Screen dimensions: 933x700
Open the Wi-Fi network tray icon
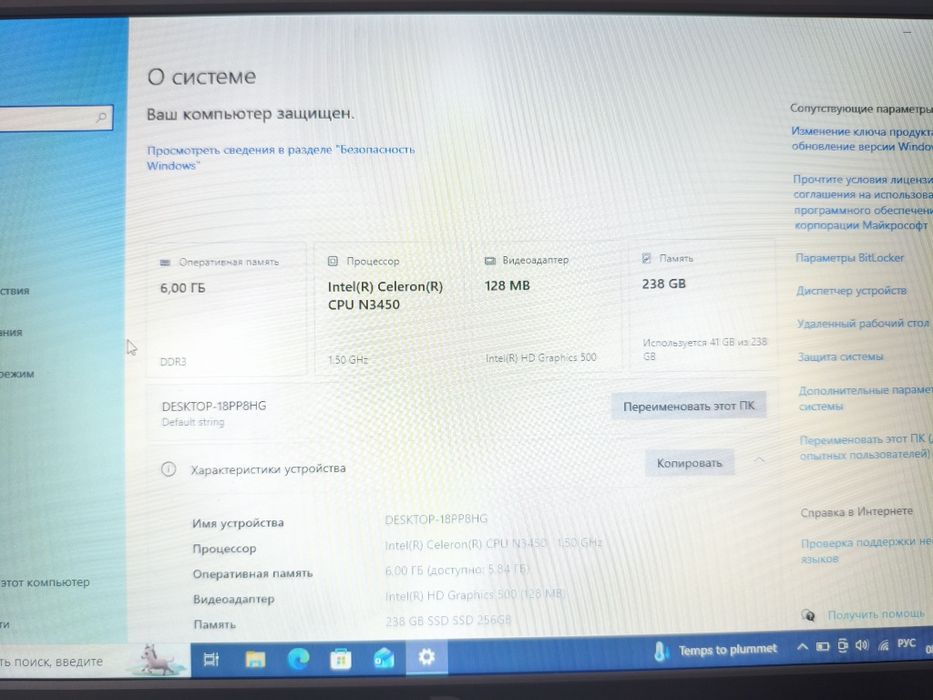(883, 645)
